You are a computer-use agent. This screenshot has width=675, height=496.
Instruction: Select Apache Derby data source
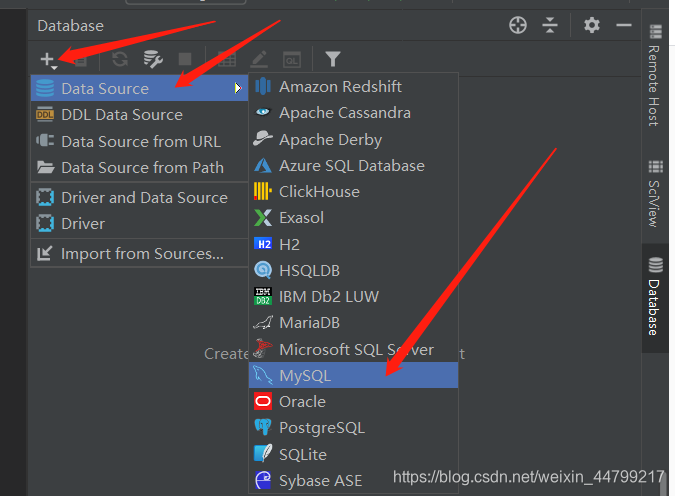point(353,140)
